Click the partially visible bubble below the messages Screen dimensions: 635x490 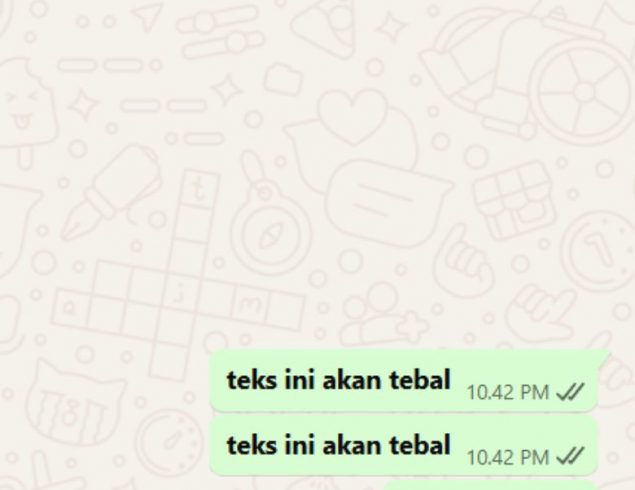click(490, 485)
